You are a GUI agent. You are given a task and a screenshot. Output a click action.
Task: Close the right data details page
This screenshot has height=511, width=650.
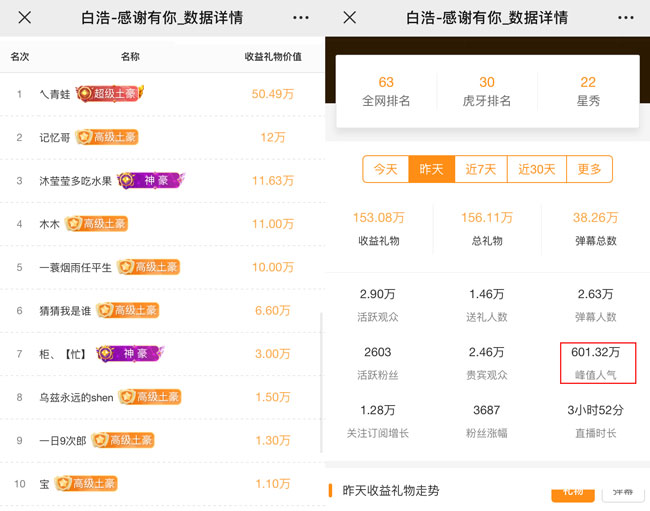[349, 18]
